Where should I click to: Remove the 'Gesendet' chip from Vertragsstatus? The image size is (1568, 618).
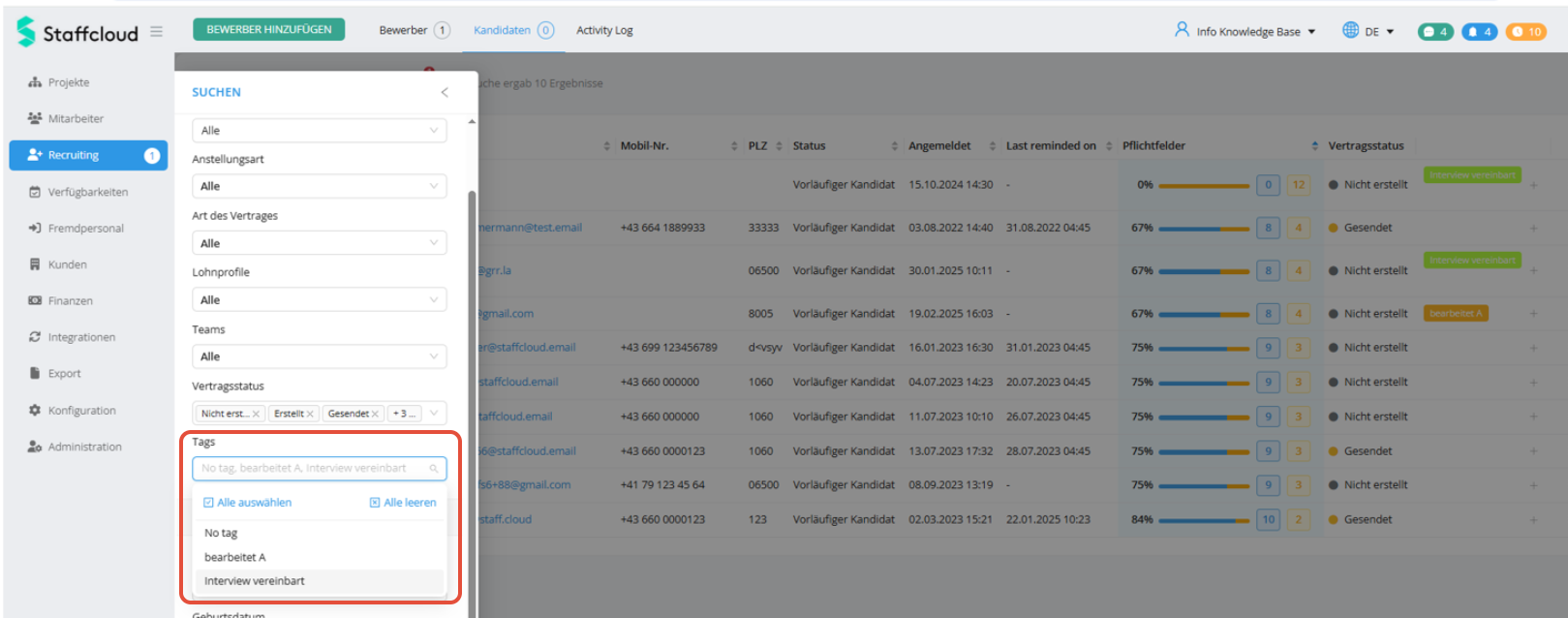(375, 414)
